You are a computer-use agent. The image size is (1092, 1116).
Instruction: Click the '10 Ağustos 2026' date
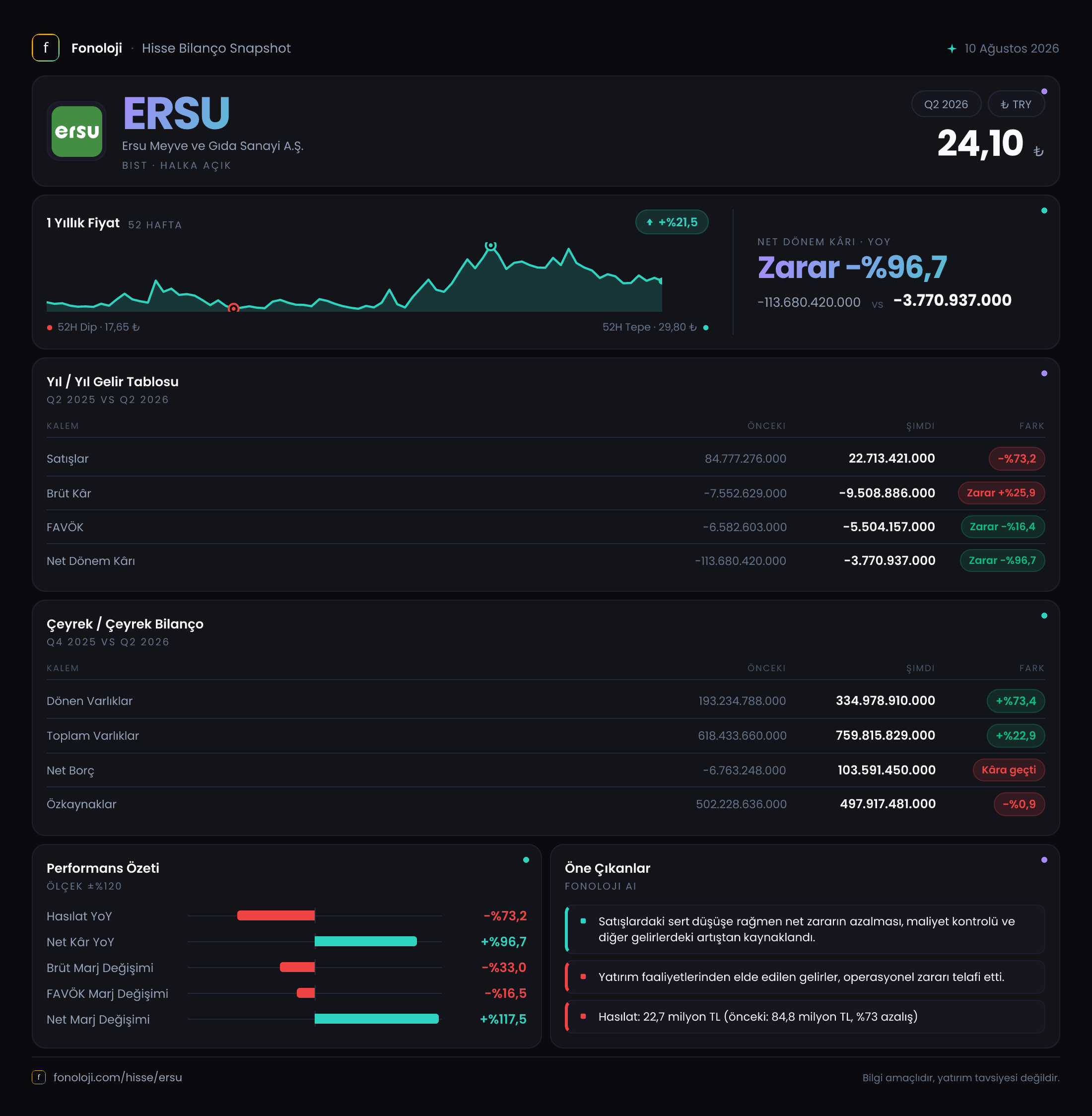click(x=1011, y=48)
